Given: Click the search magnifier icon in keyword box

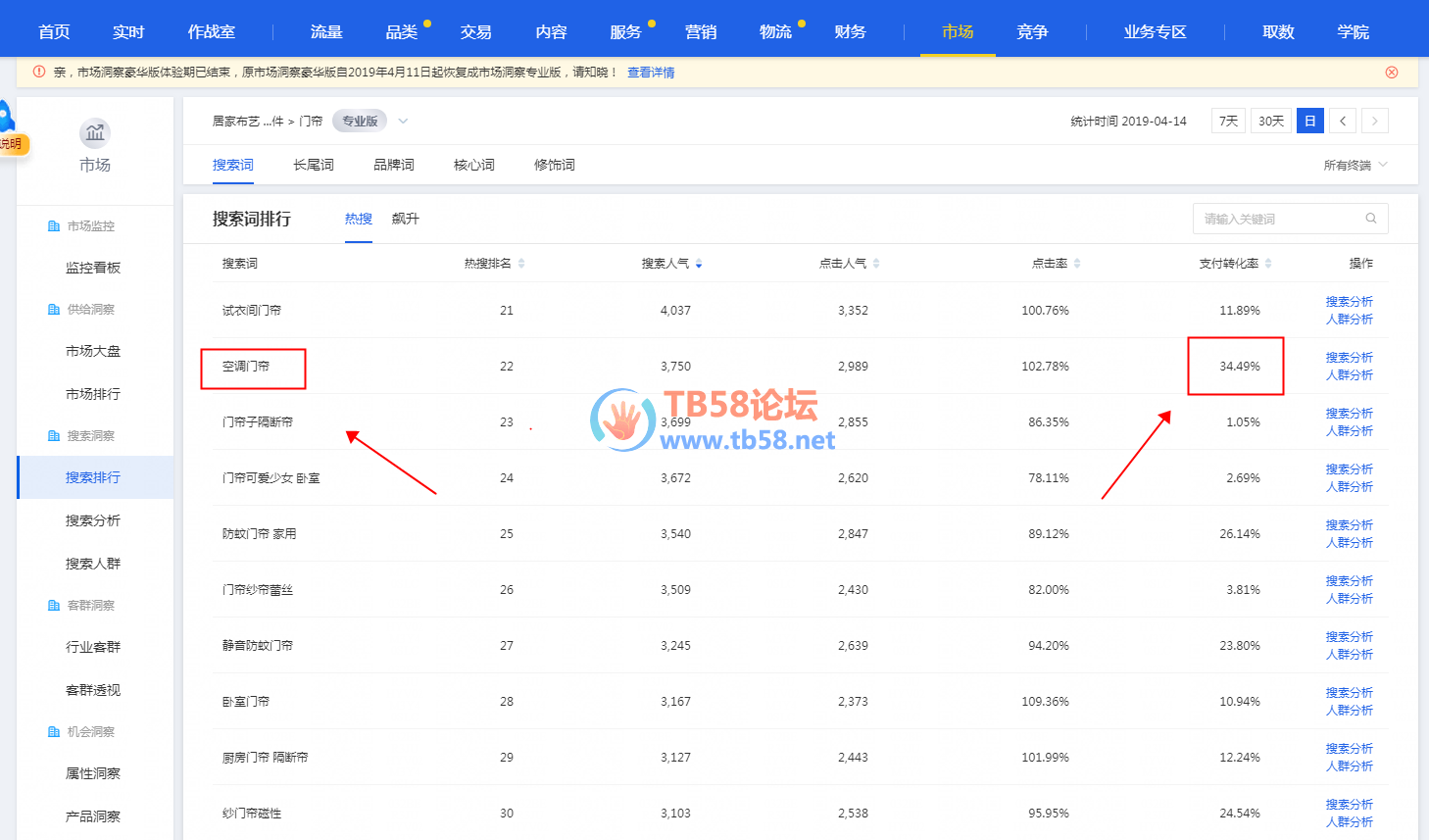Looking at the screenshot, I should point(1371,219).
